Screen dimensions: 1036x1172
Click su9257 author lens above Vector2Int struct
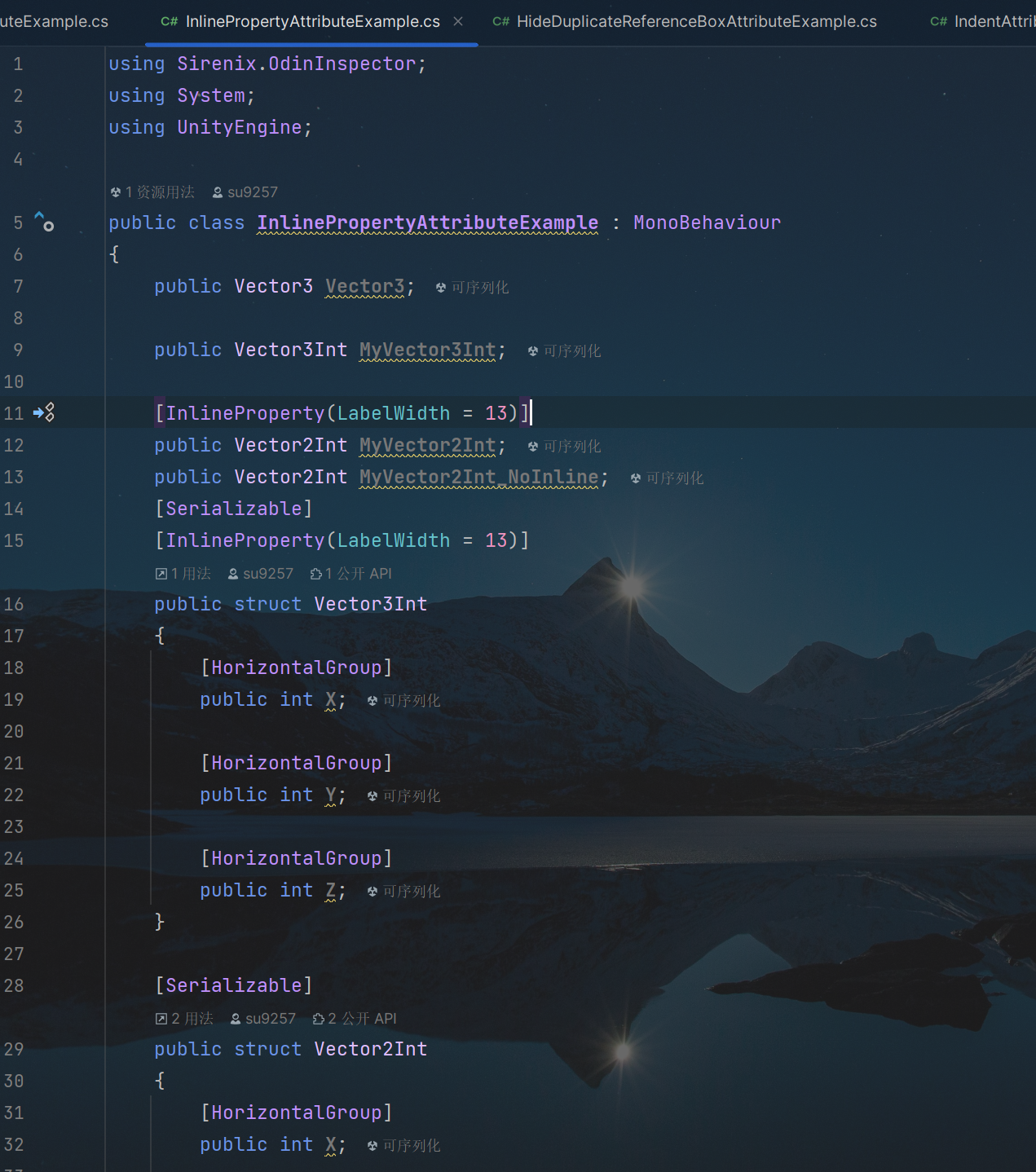(263, 1019)
